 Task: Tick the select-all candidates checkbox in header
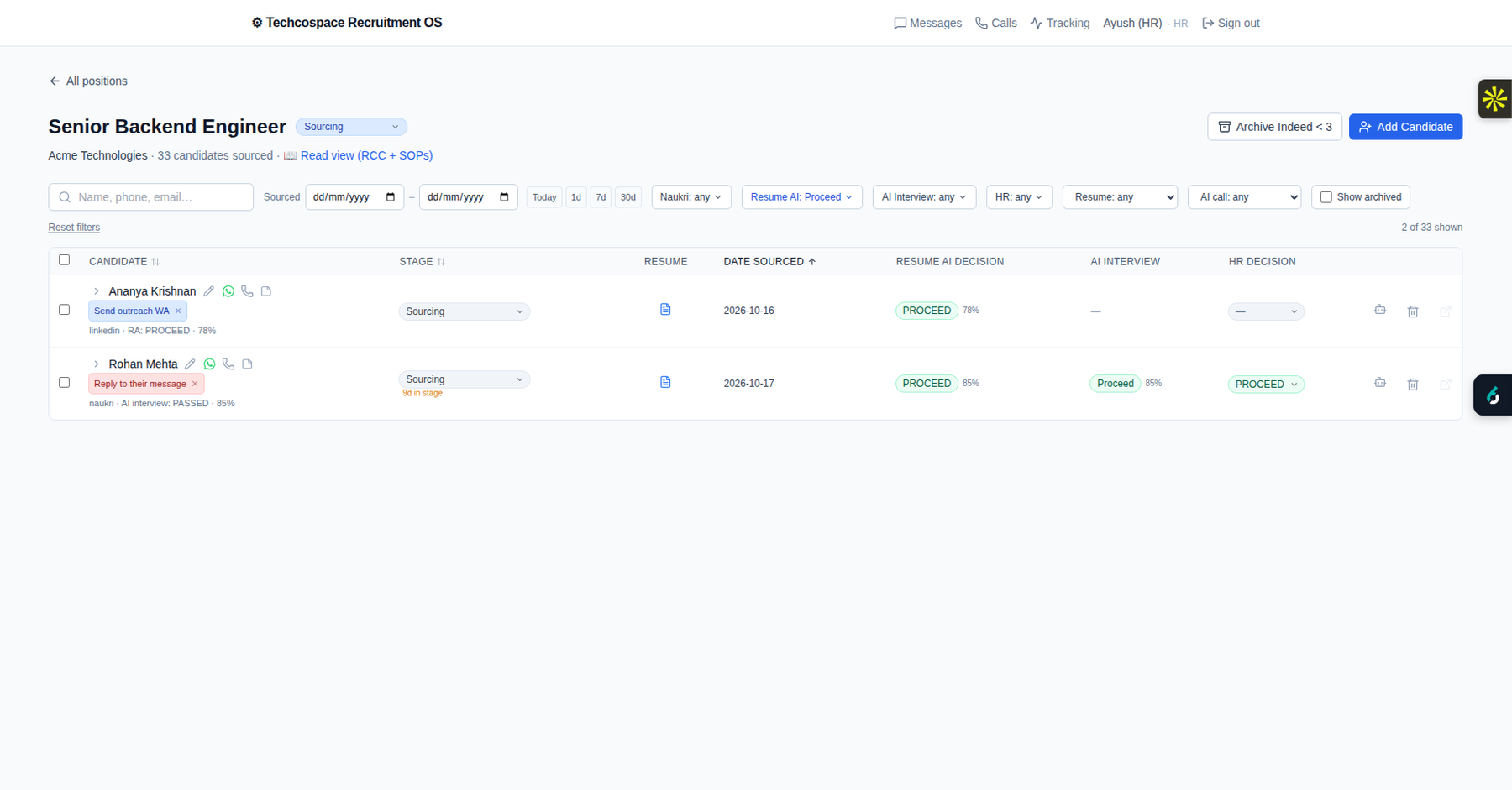(x=65, y=260)
